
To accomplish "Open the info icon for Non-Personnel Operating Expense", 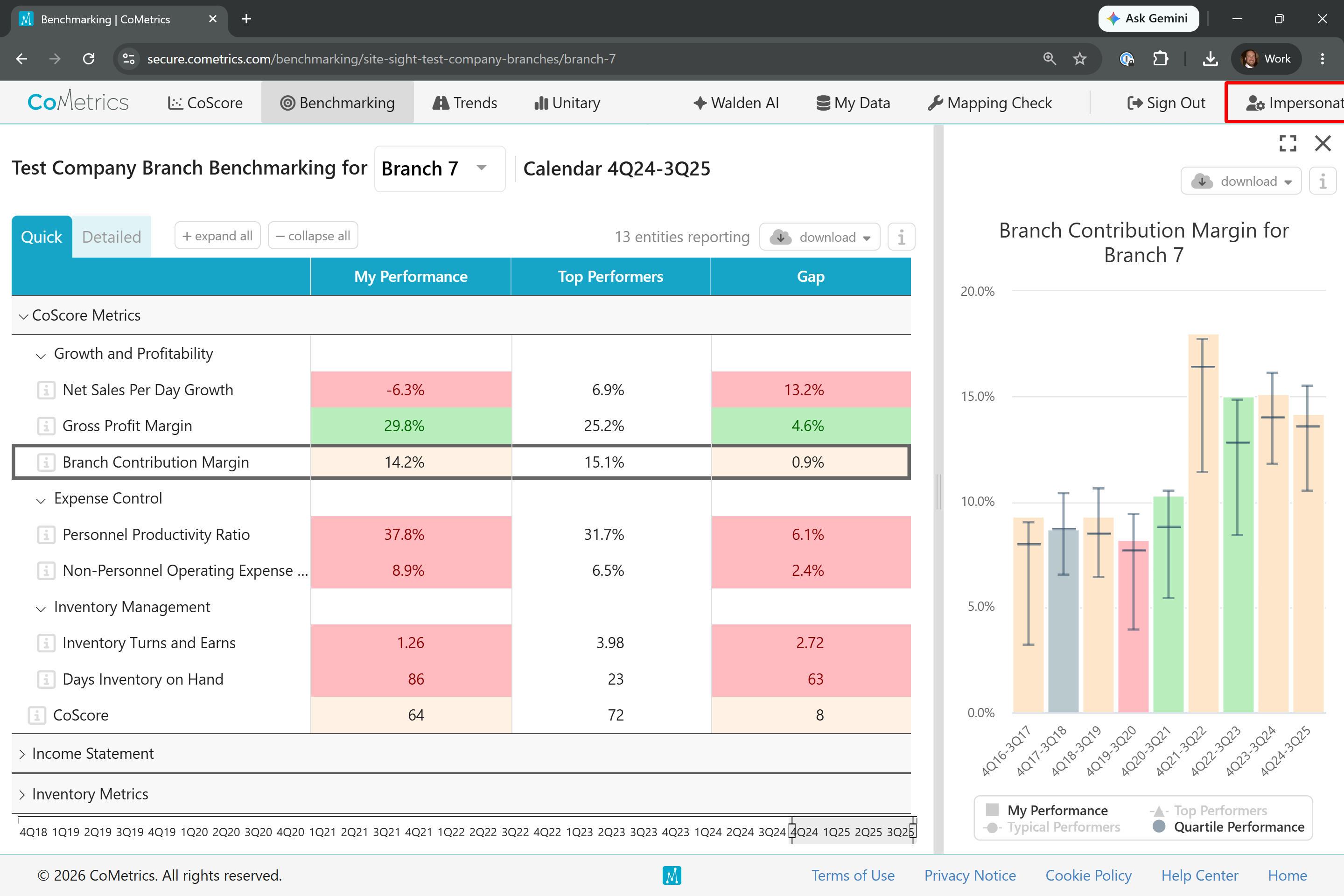I will (x=46, y=571).
